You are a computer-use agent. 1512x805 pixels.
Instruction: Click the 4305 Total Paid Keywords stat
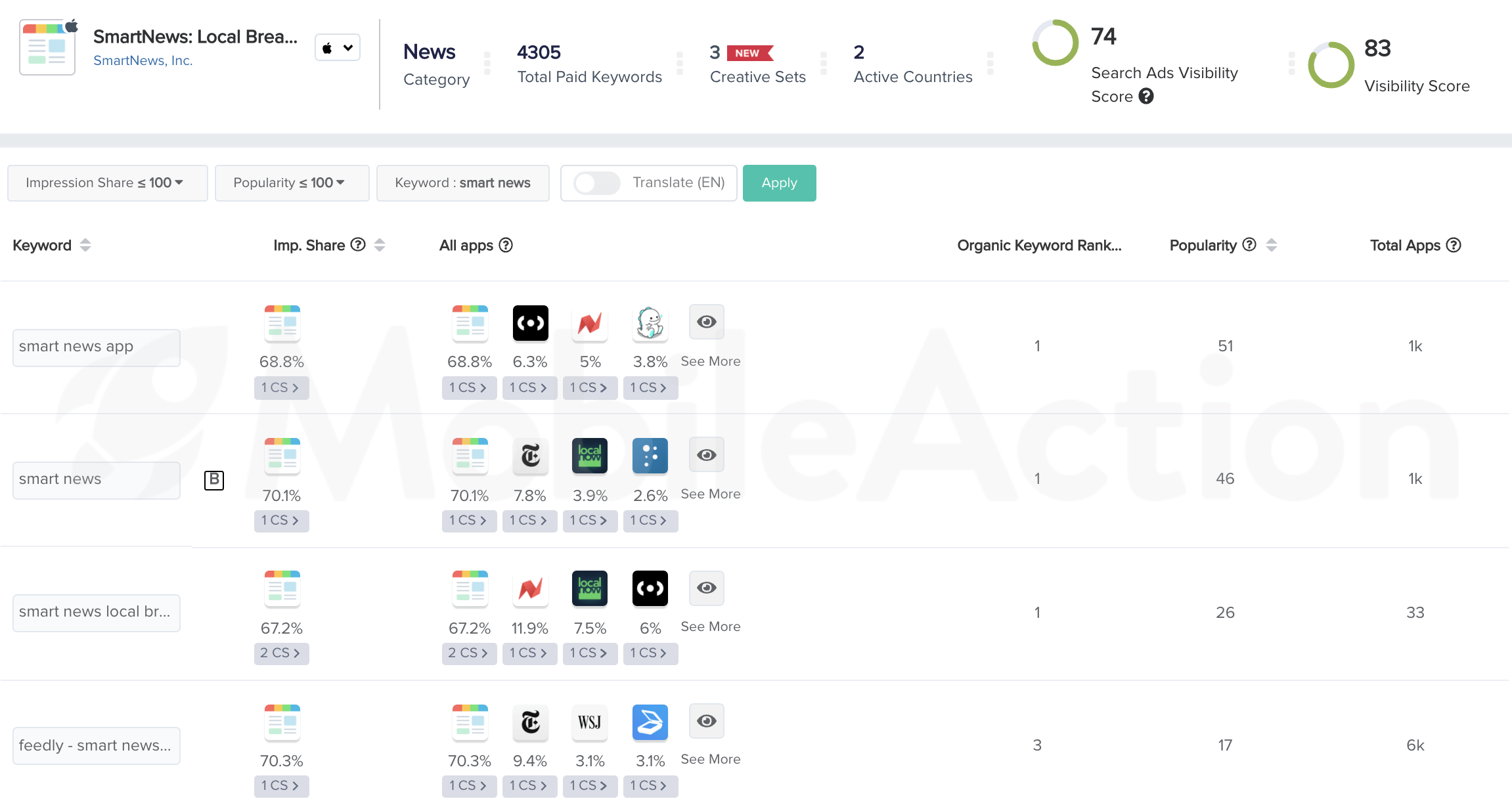(x=589, y=64)
